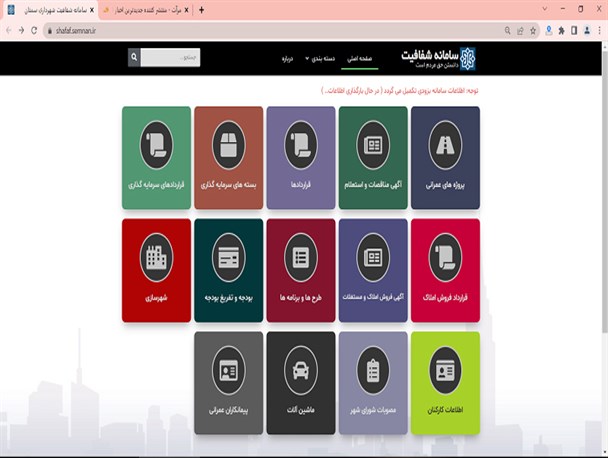Screen dimensions: 608x458
Task: Open مصوبات شورای شهر clipboard icon
Action: click(373, 370)
